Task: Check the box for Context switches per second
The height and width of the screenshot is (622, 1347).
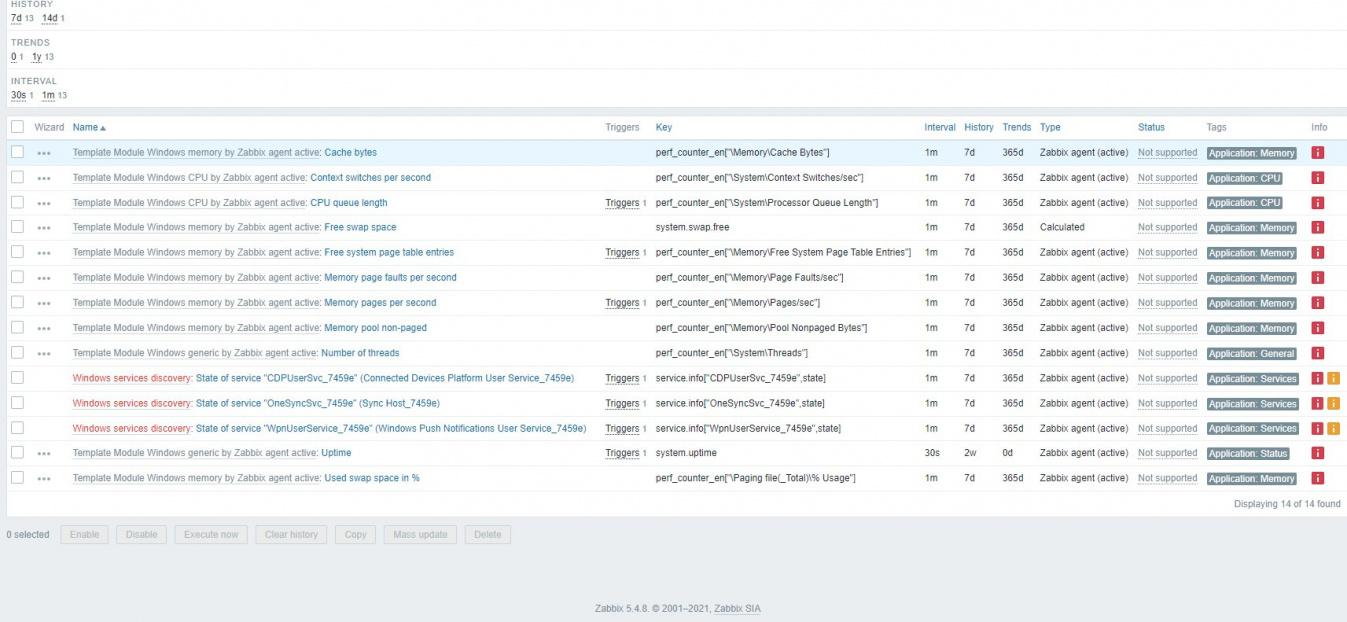Action: pos(17,177)
